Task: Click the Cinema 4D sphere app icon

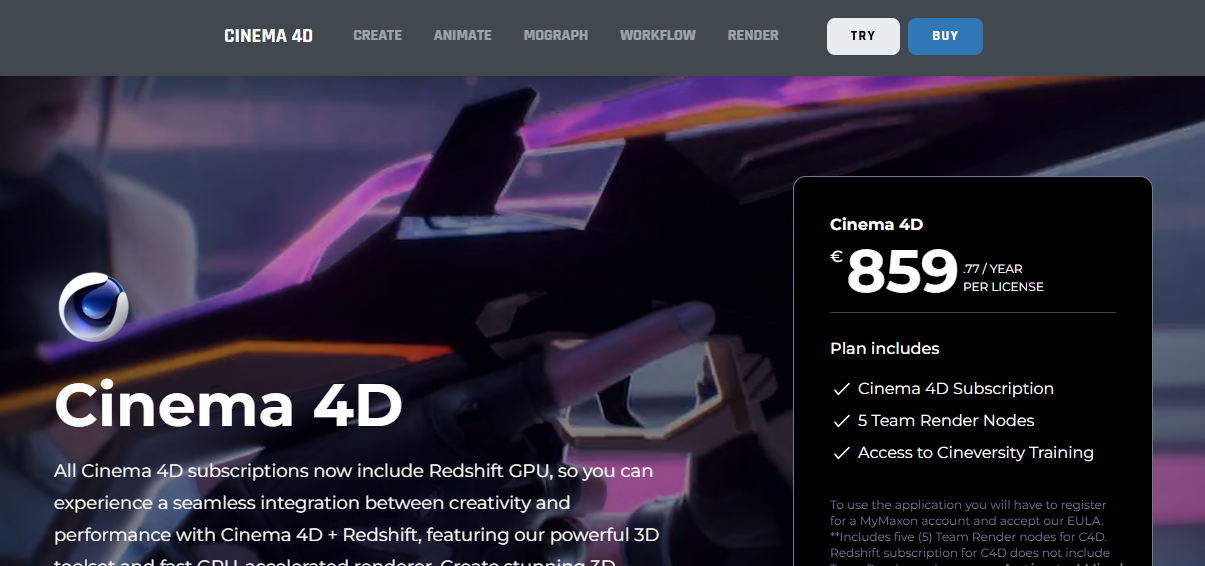Action: click(x=93, y=307)
